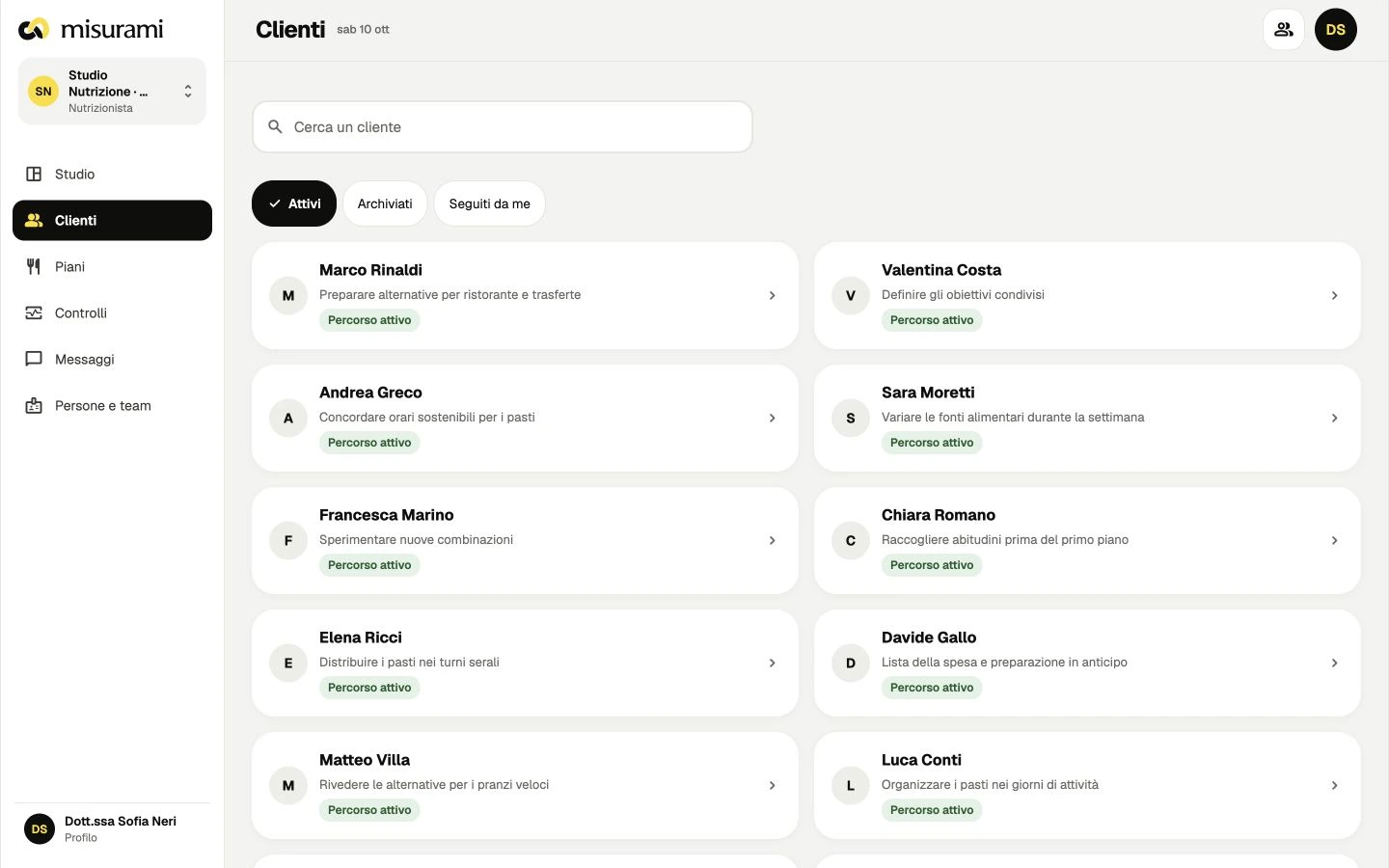This screenshot has height=868, width=1389.
Task: Click Andrea Greco's A avatar
Action: (288, 419)
